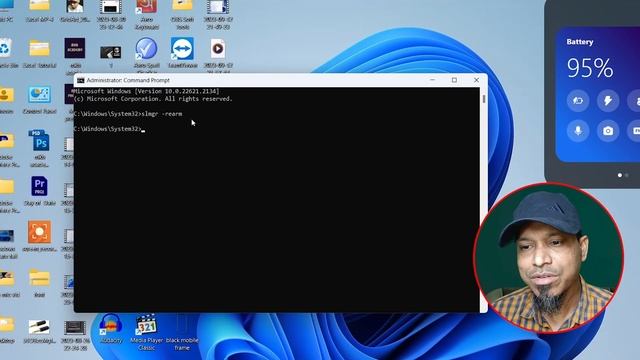Image resolution: width=640 pixels, height=360 pixels.
Task: Click the Battery widget heading
Action: pos(580,42)
